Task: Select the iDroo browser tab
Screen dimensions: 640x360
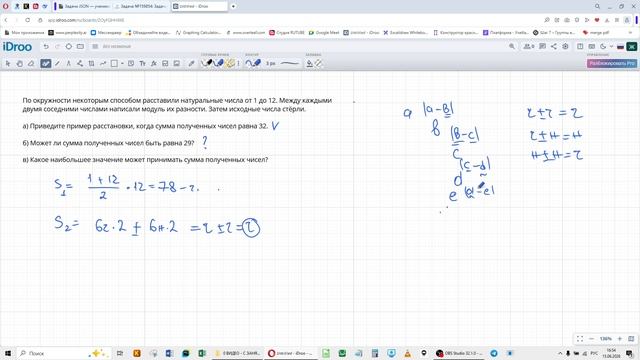Action: pos(199,7)
